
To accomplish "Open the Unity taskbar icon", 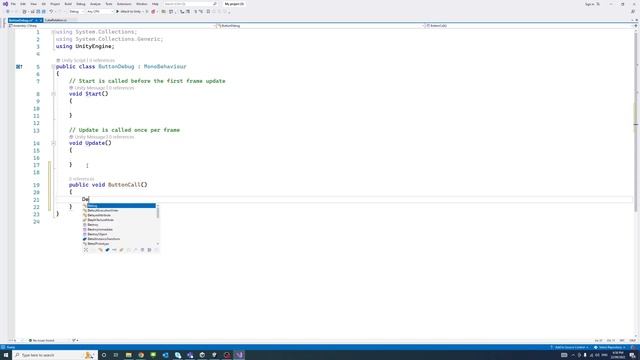I will (x=202, y=355).
